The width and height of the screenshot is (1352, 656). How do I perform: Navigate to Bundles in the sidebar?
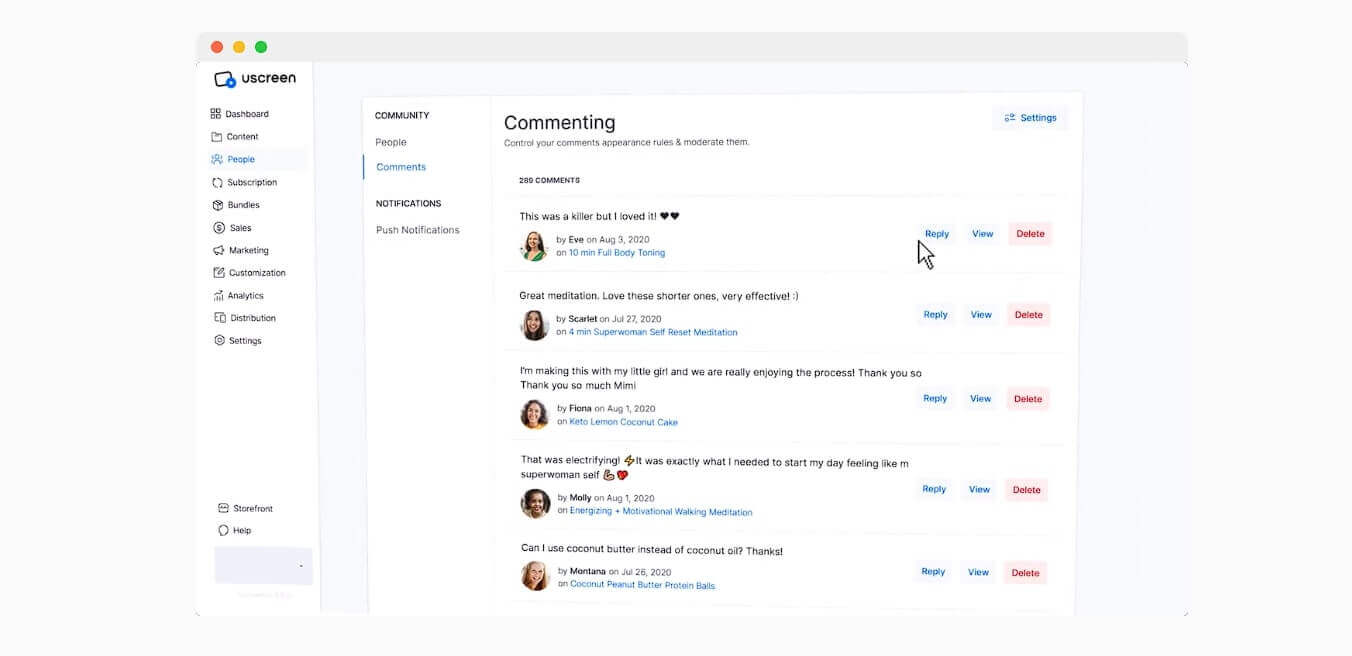click(x=243, y=204)
